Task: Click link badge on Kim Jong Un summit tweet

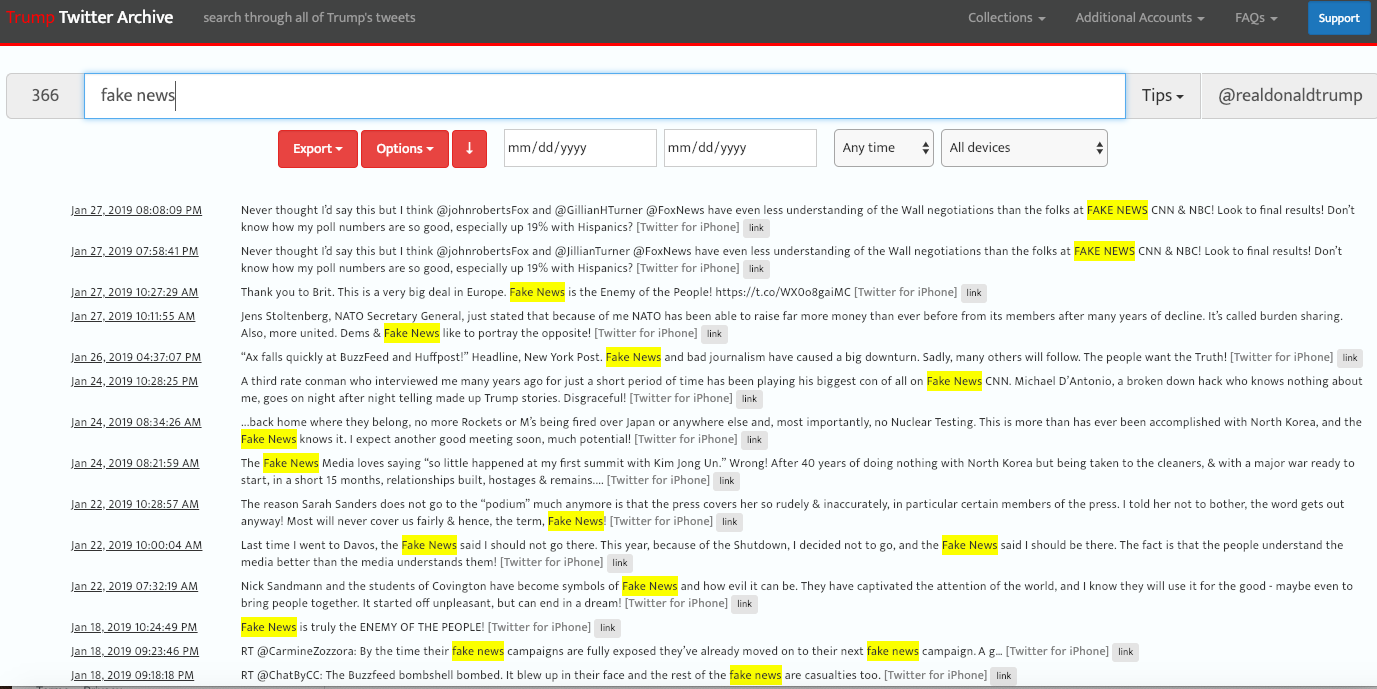Action: coord(727,481)
